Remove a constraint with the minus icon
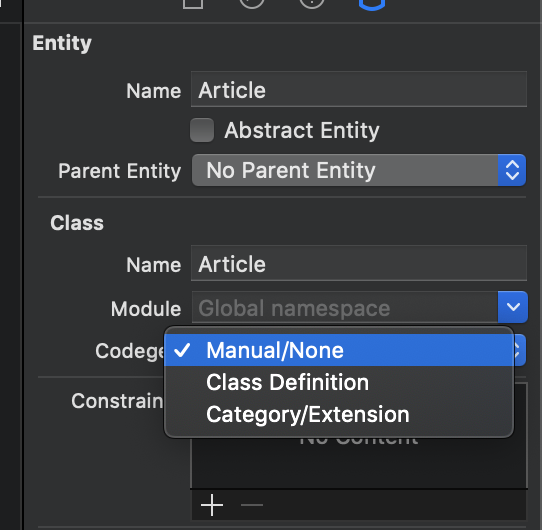 (x=252, y=505)
